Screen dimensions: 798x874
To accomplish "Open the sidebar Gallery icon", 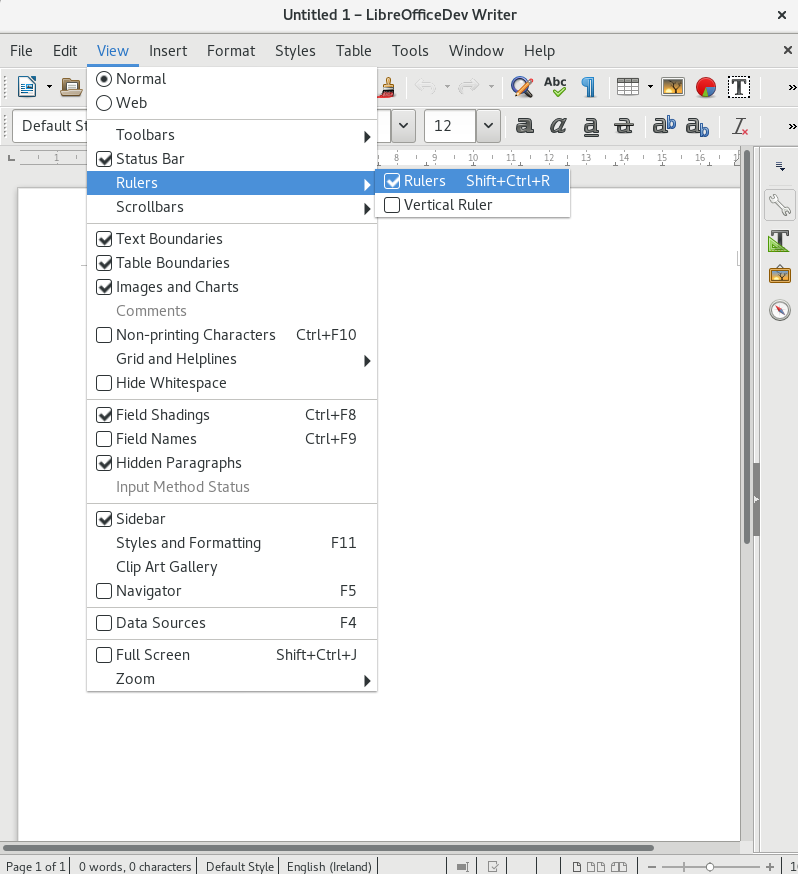I will pos(780,275).
